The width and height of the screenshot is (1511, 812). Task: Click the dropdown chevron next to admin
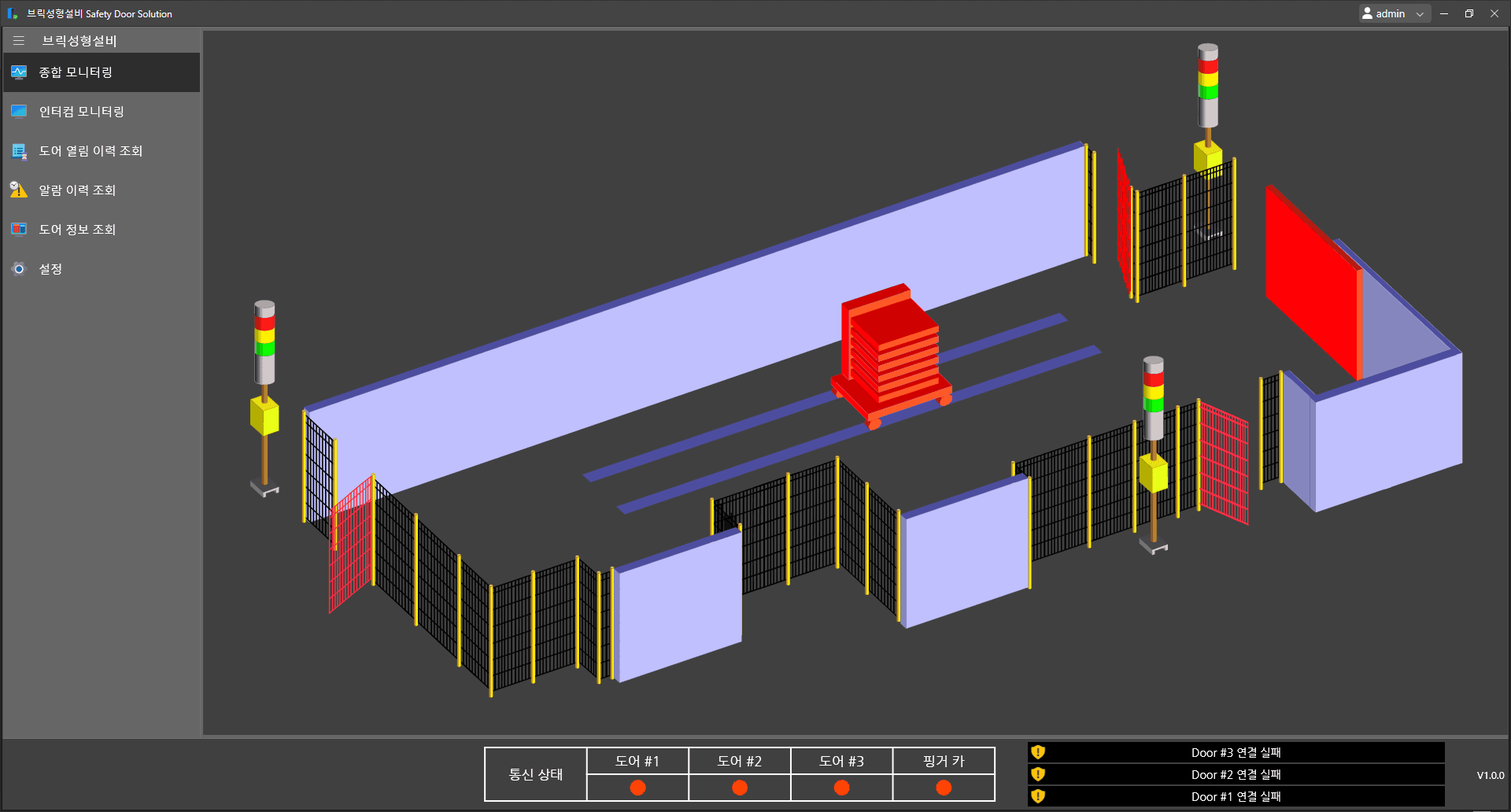coord(1420,14)
